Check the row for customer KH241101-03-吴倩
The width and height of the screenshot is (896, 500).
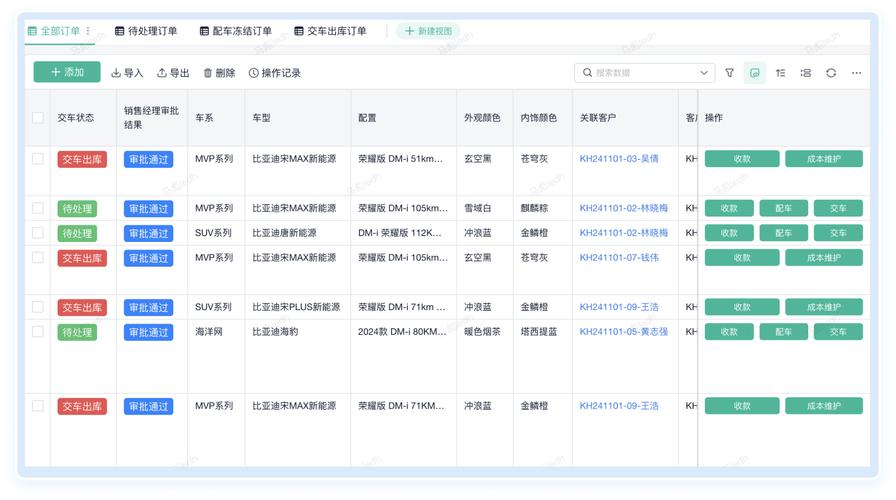[38, 159]
